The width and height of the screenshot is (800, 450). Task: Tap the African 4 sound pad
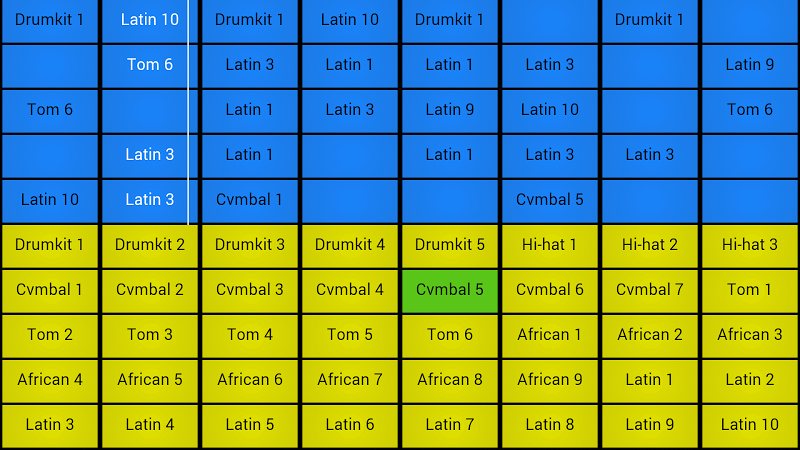[x=49, y=380]
